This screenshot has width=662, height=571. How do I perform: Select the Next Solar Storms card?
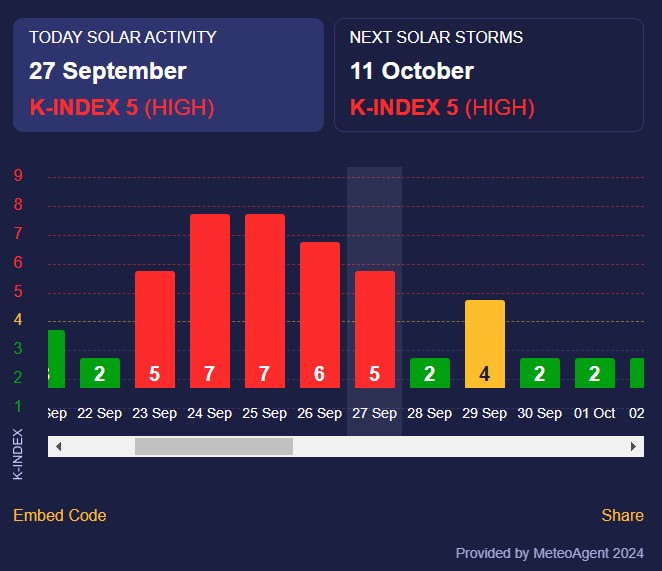click(x=488, y=75)
